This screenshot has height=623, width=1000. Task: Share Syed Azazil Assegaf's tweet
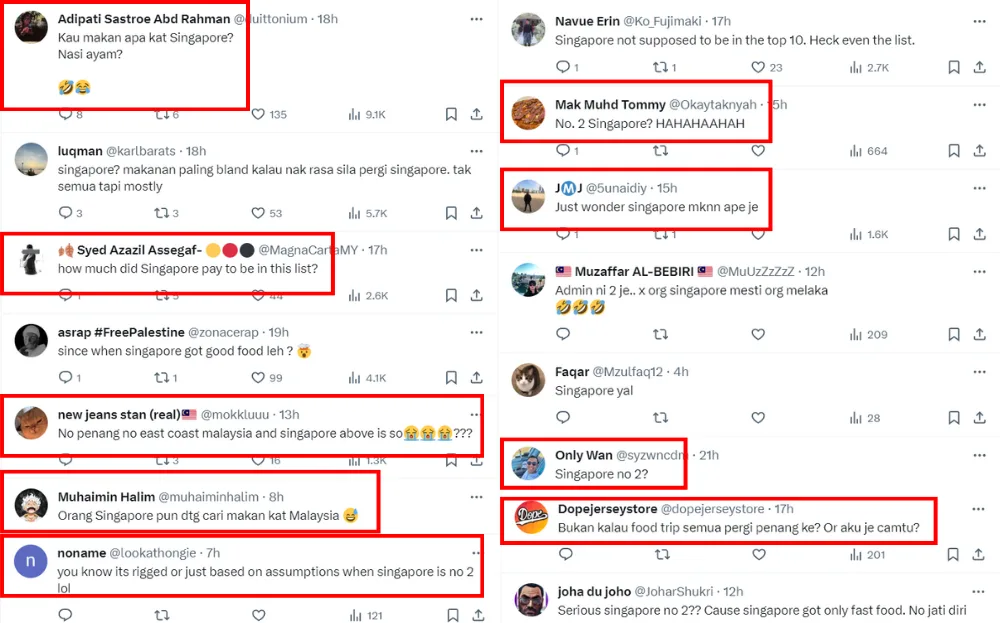pyautogui.click(x=477, y=295)
